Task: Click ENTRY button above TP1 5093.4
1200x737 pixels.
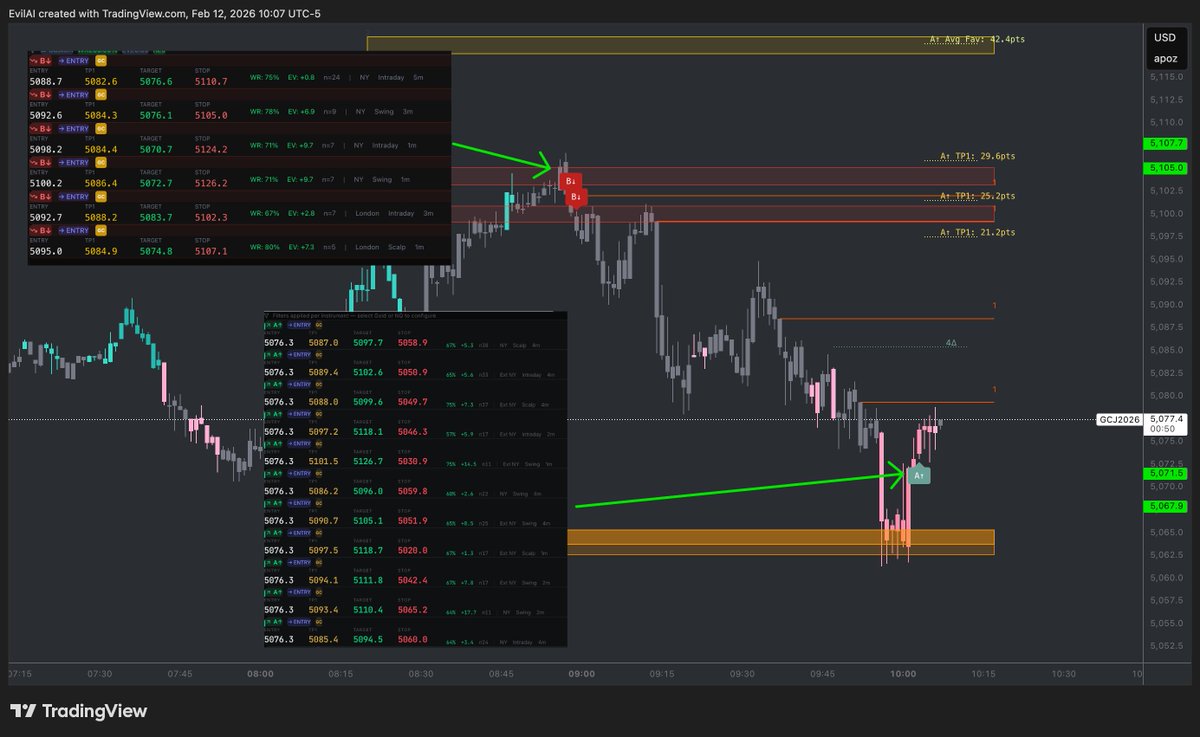Action: click(299, 592)
